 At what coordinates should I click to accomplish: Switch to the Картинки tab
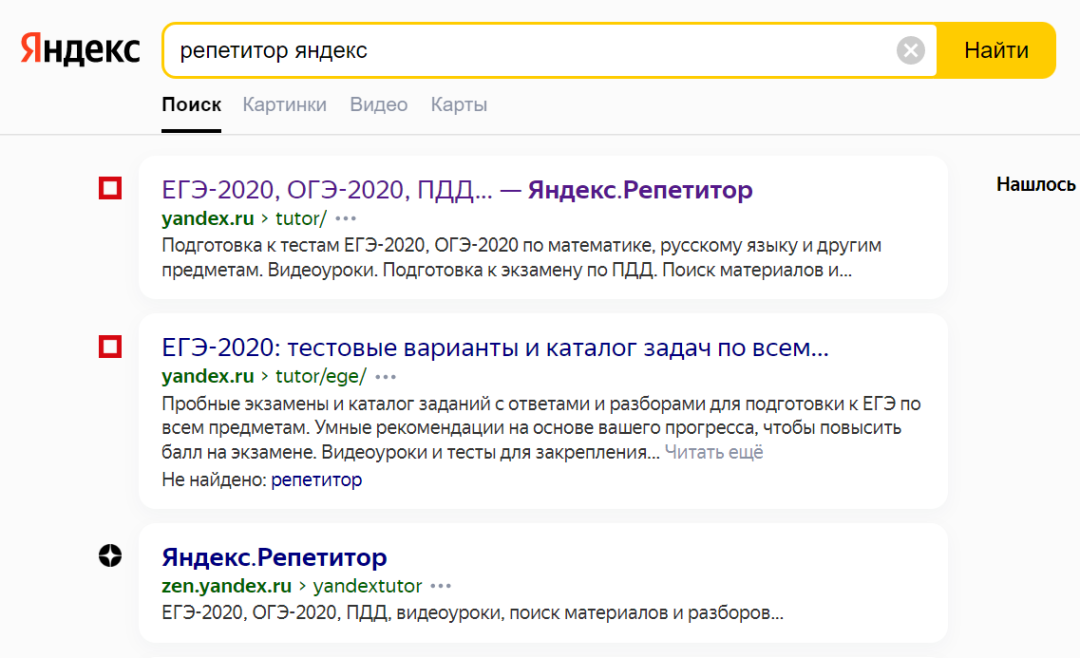[x=284, y=105]
